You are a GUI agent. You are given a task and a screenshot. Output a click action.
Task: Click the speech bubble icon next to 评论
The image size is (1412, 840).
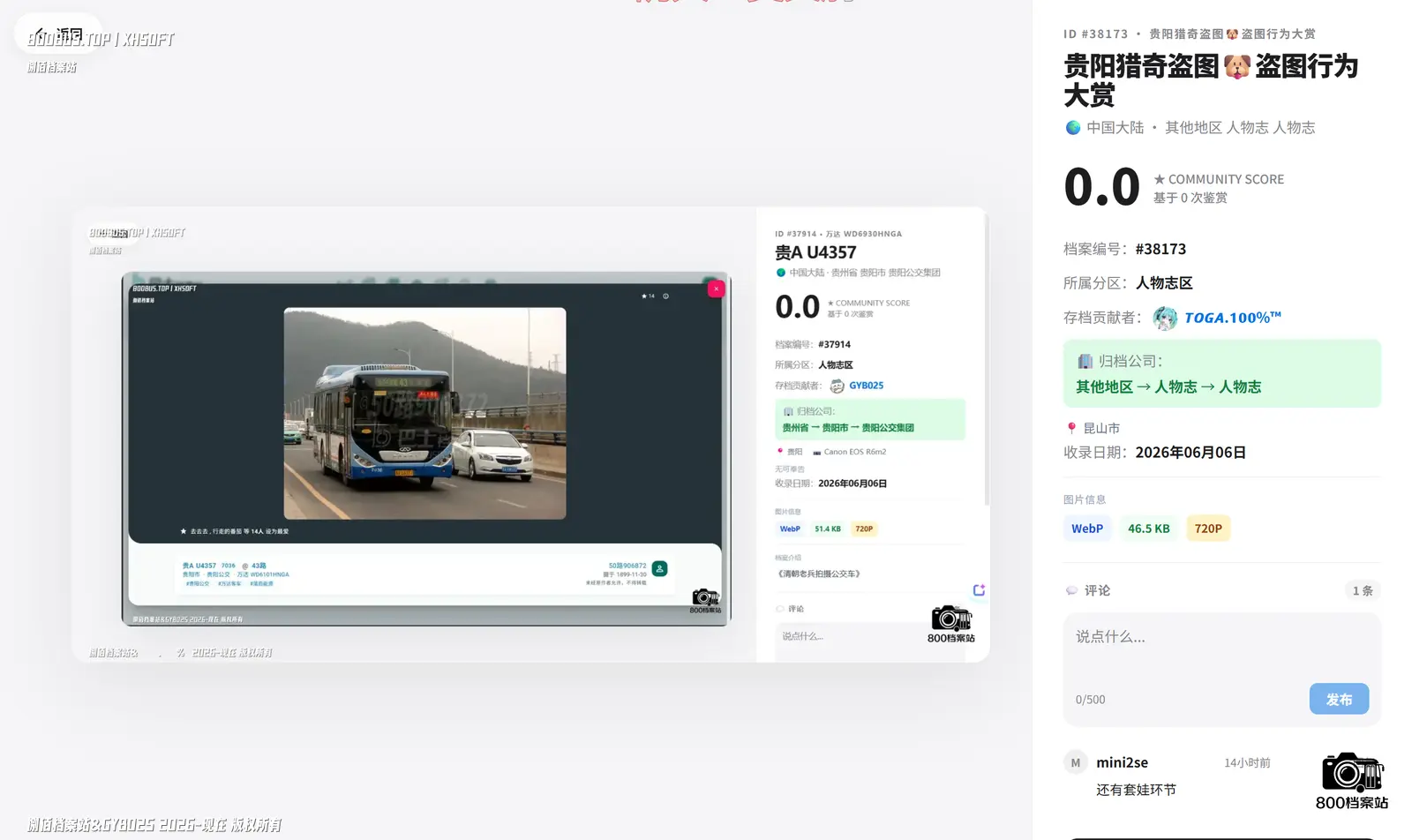(1071, 590)
